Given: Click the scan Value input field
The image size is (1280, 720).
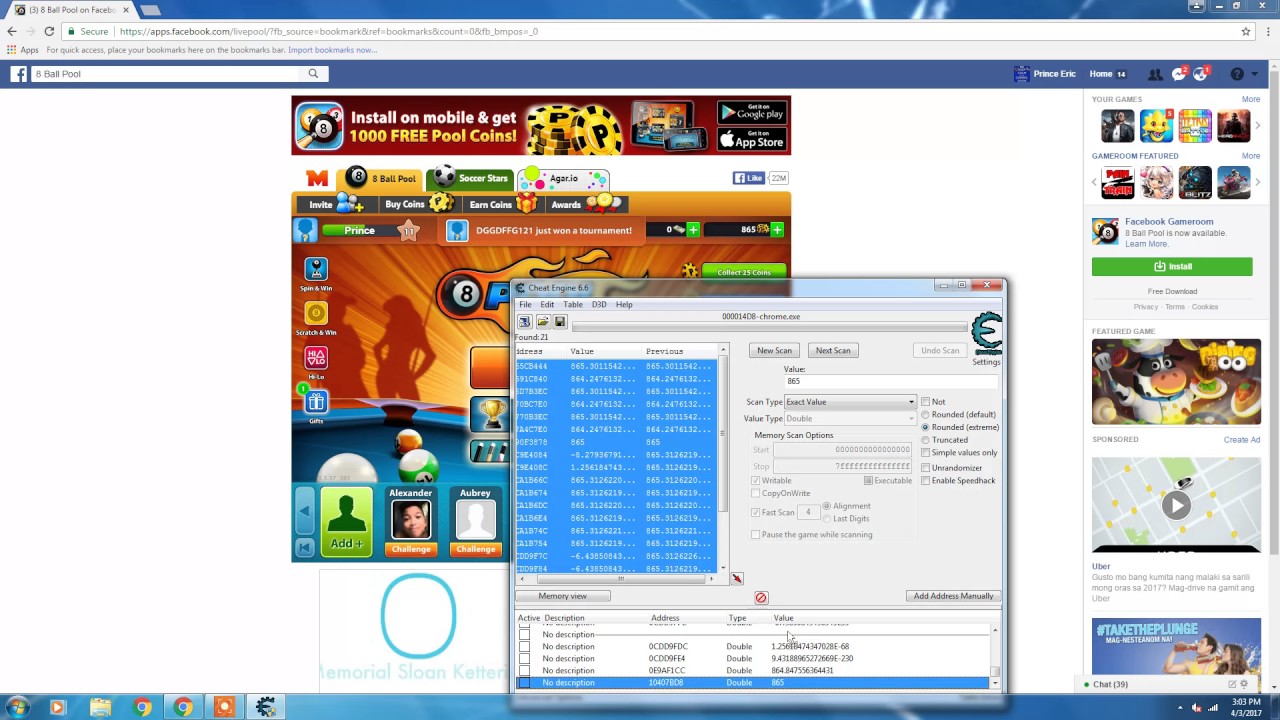Looking at the screenshot, I should point(890,381).
